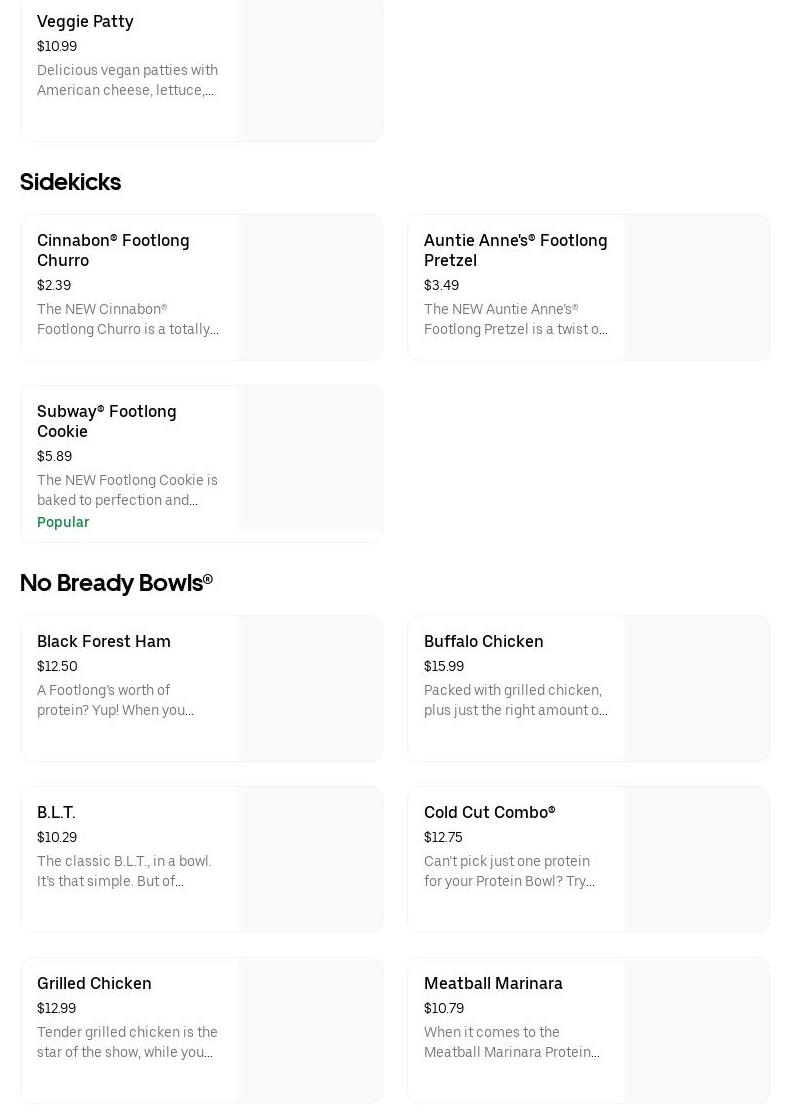Select the Buffalo Chicken image thumbnail
The width and height of the screenshot is (804, 1116).
pyautogui.click(x=696, y=688)
